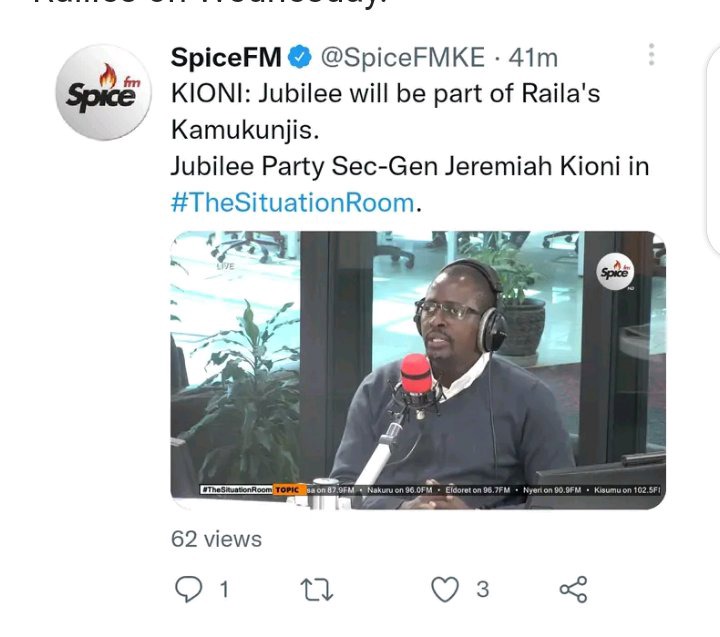The height and width of the screenshot is (637, 720).
Task: Open the SpiceFM profile avatar
Action: pos(103,92)
